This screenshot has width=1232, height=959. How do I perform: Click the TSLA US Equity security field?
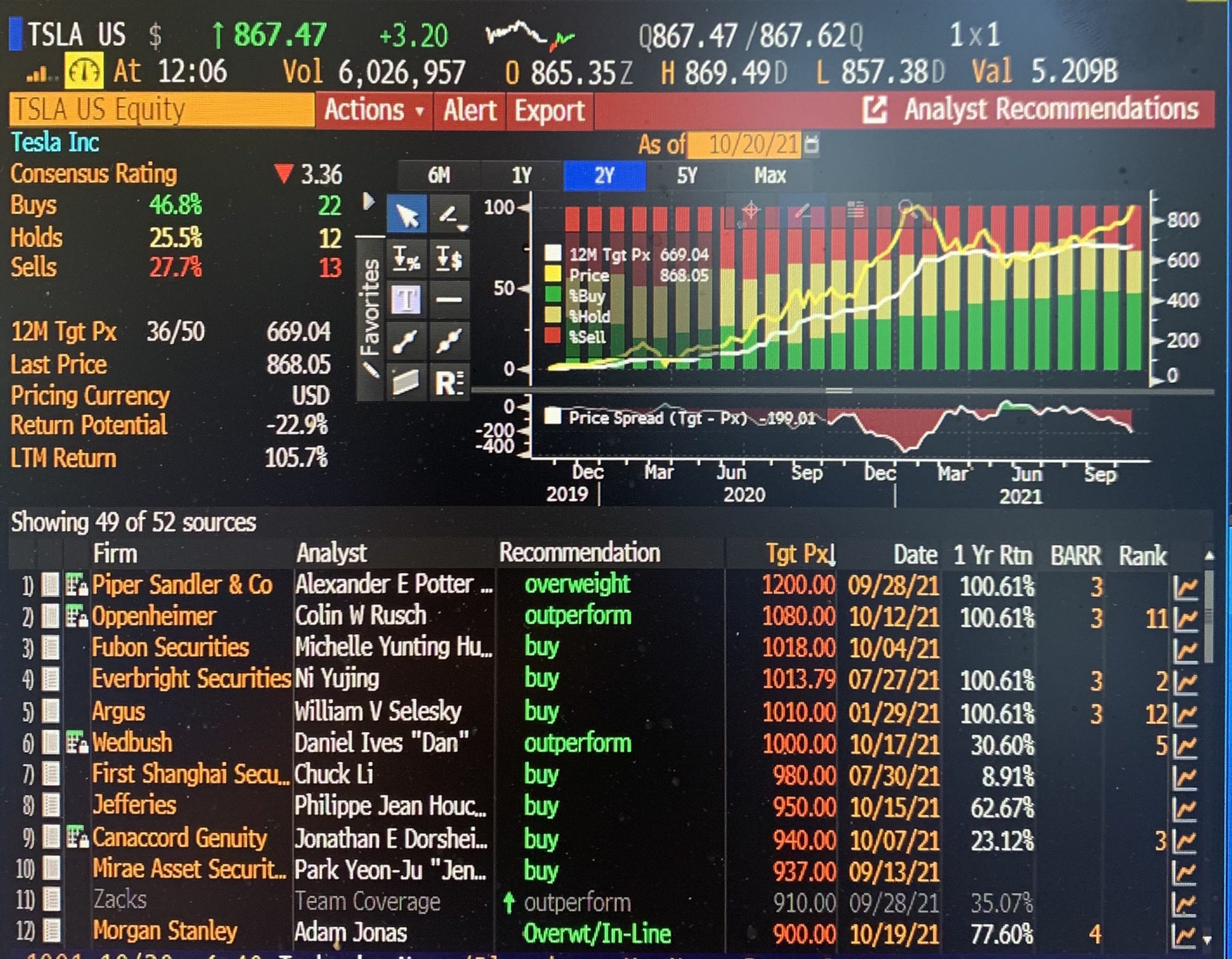[x=161, y=110]
